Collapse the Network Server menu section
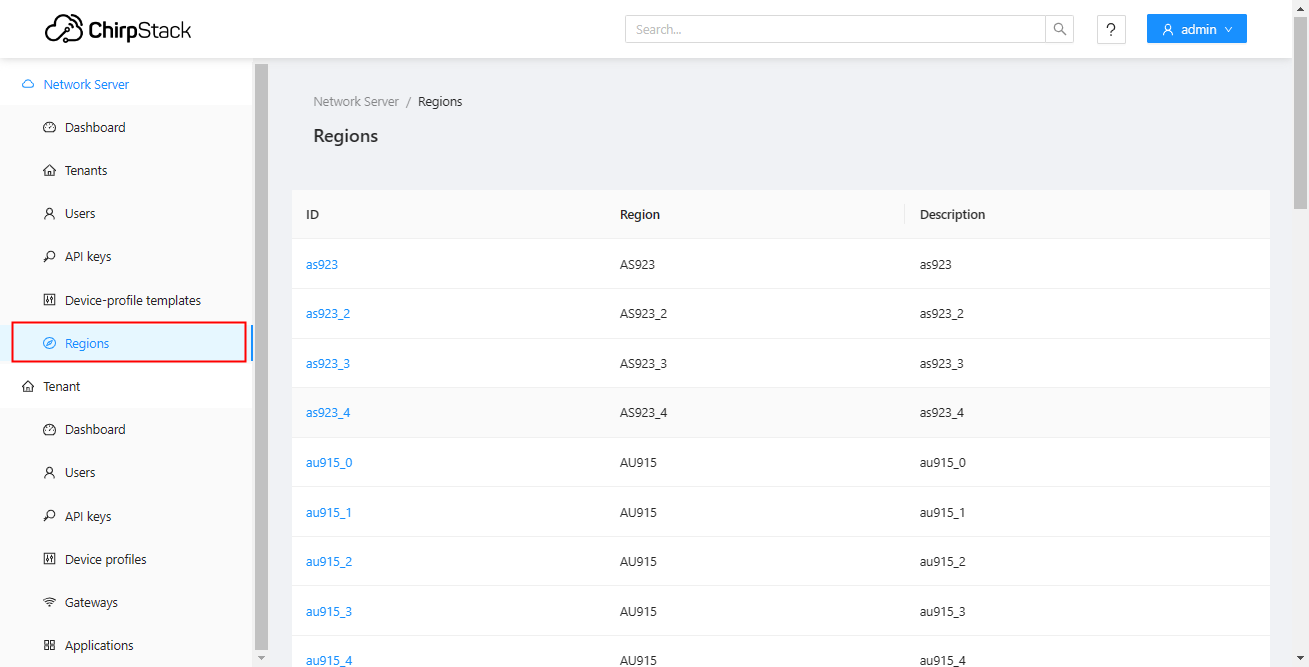The image size is (1309, 667). point(86,85)
